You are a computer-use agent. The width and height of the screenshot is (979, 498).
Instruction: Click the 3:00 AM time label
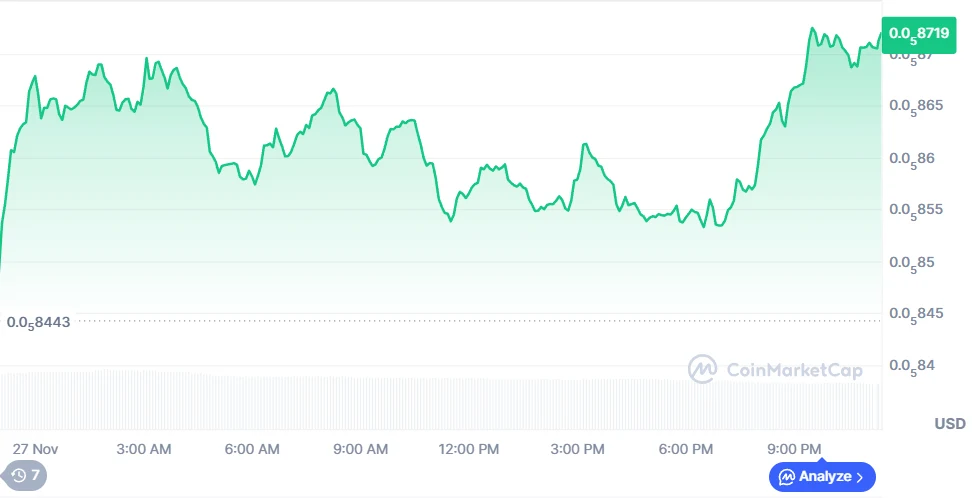pos(144,449)
